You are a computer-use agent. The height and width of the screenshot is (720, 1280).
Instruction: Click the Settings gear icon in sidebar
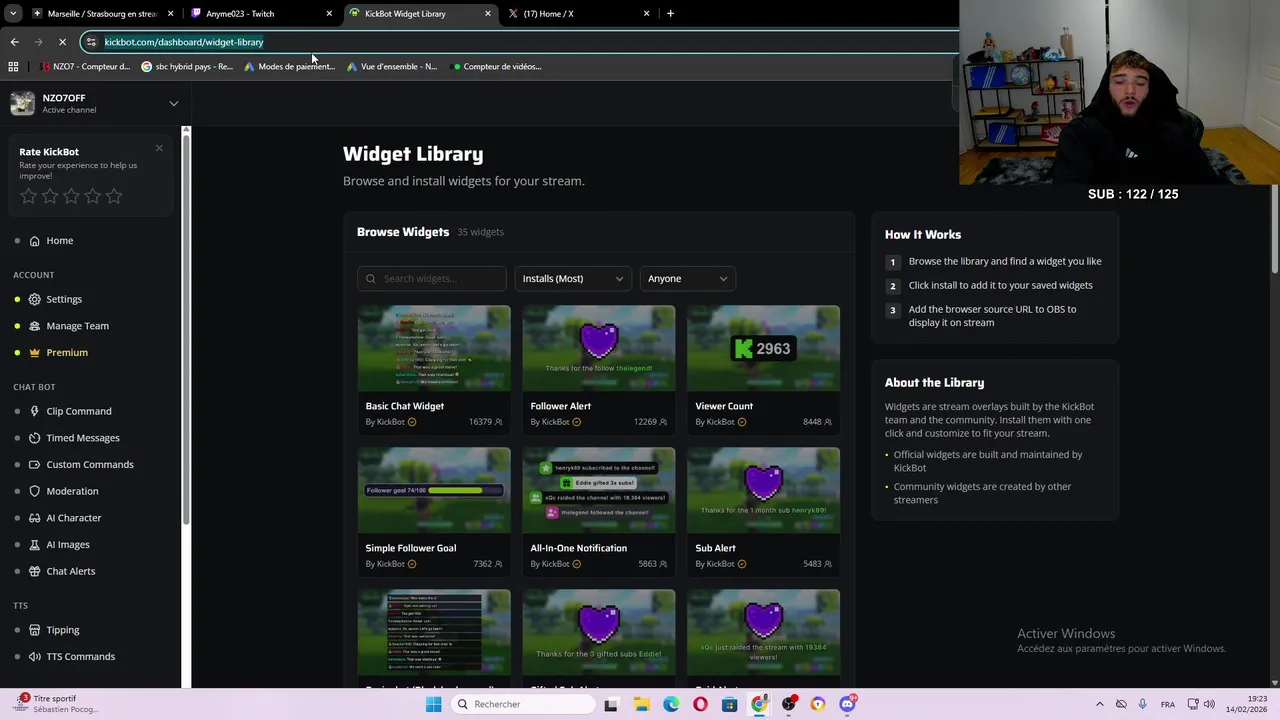(35, 299)
